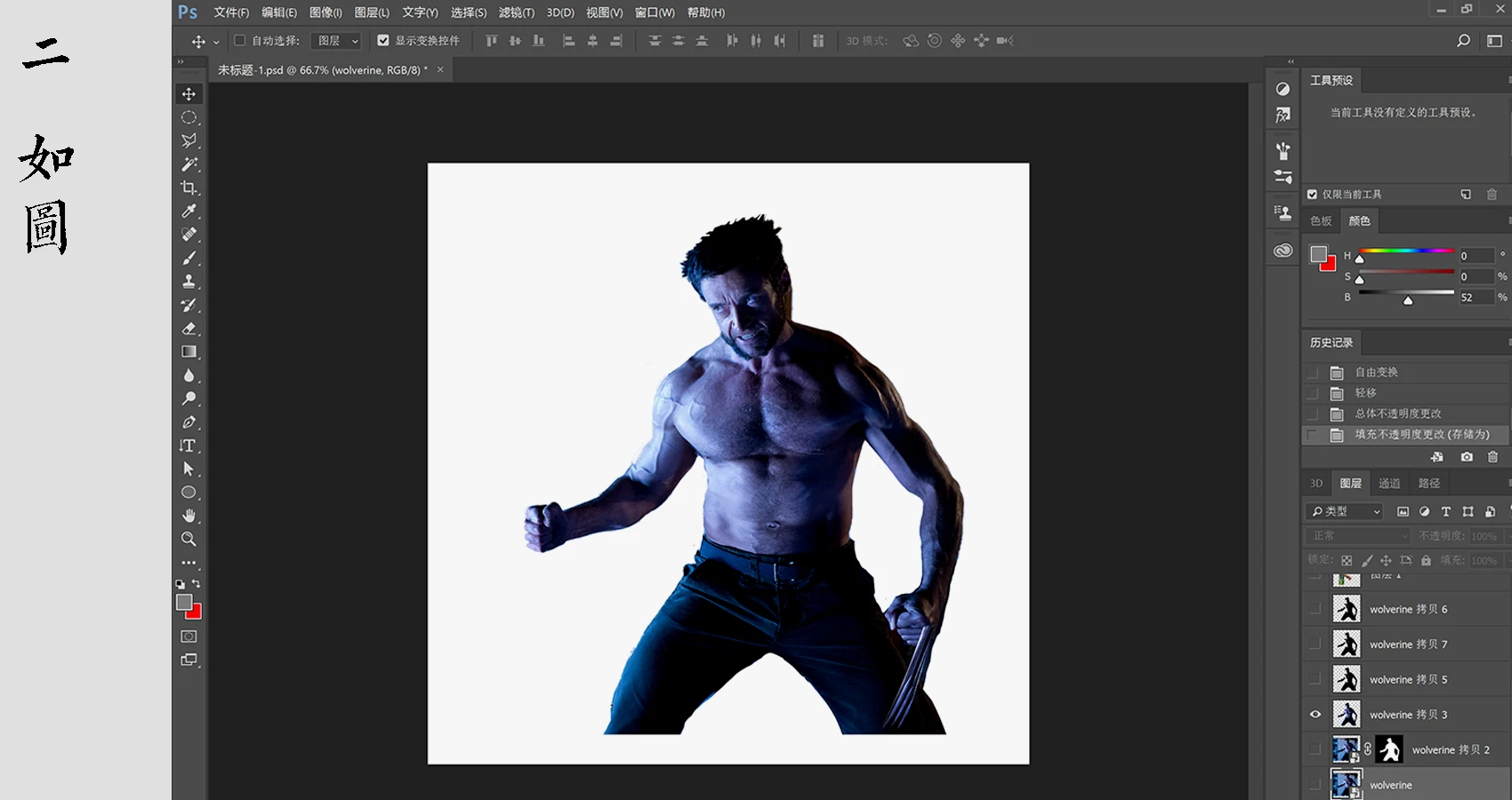Select the Crop tool
This screenshot has height=800, width=1512.
pyautogui.click(x=189, y=188)
